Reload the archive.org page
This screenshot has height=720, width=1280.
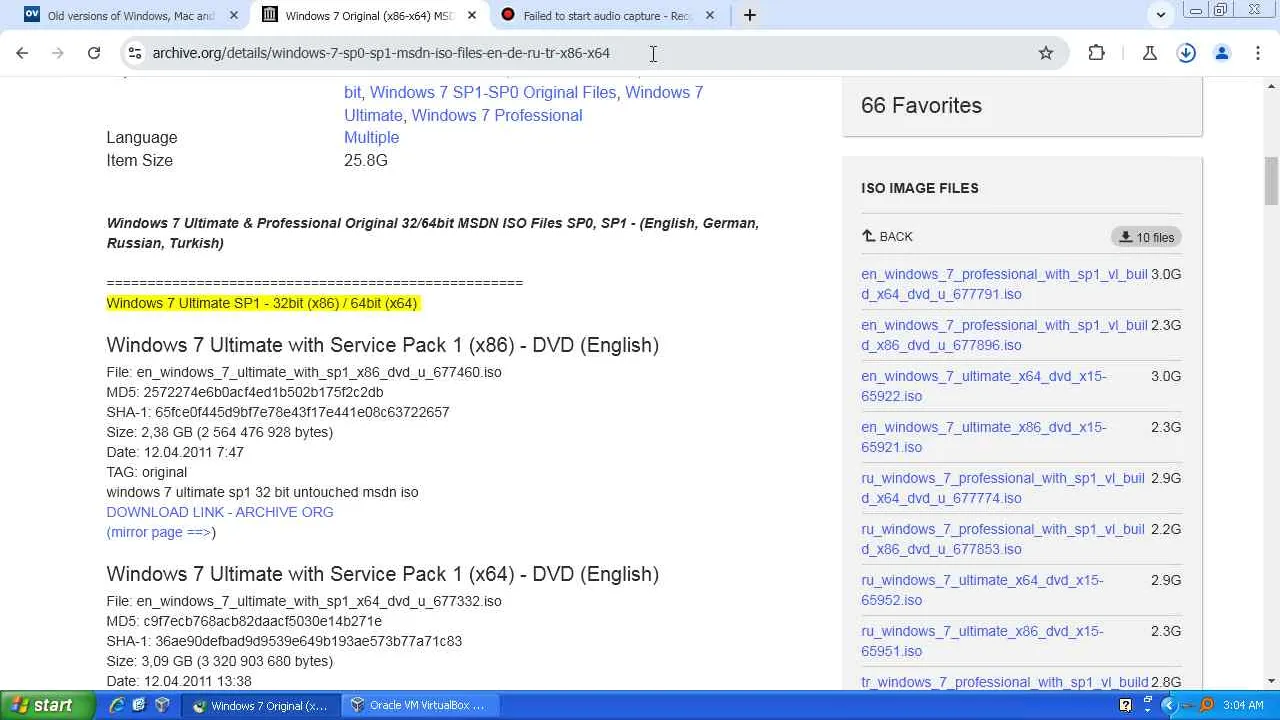pyautogui.click(x=94, y=53)
